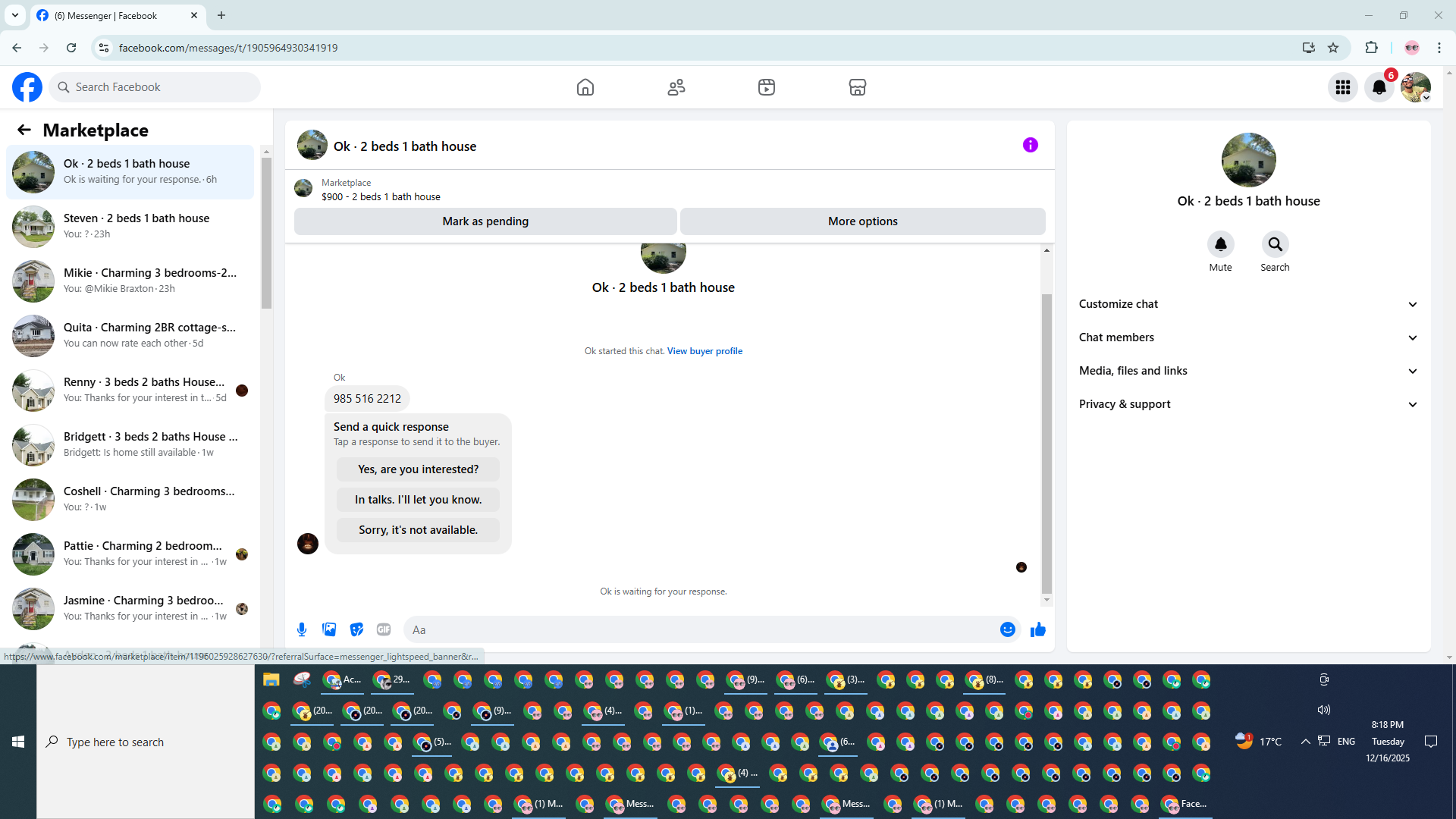This screenshot has height=819, width=1456.
Task: Show hidden system tray icons chevron
Action: tap(1305, 742)
